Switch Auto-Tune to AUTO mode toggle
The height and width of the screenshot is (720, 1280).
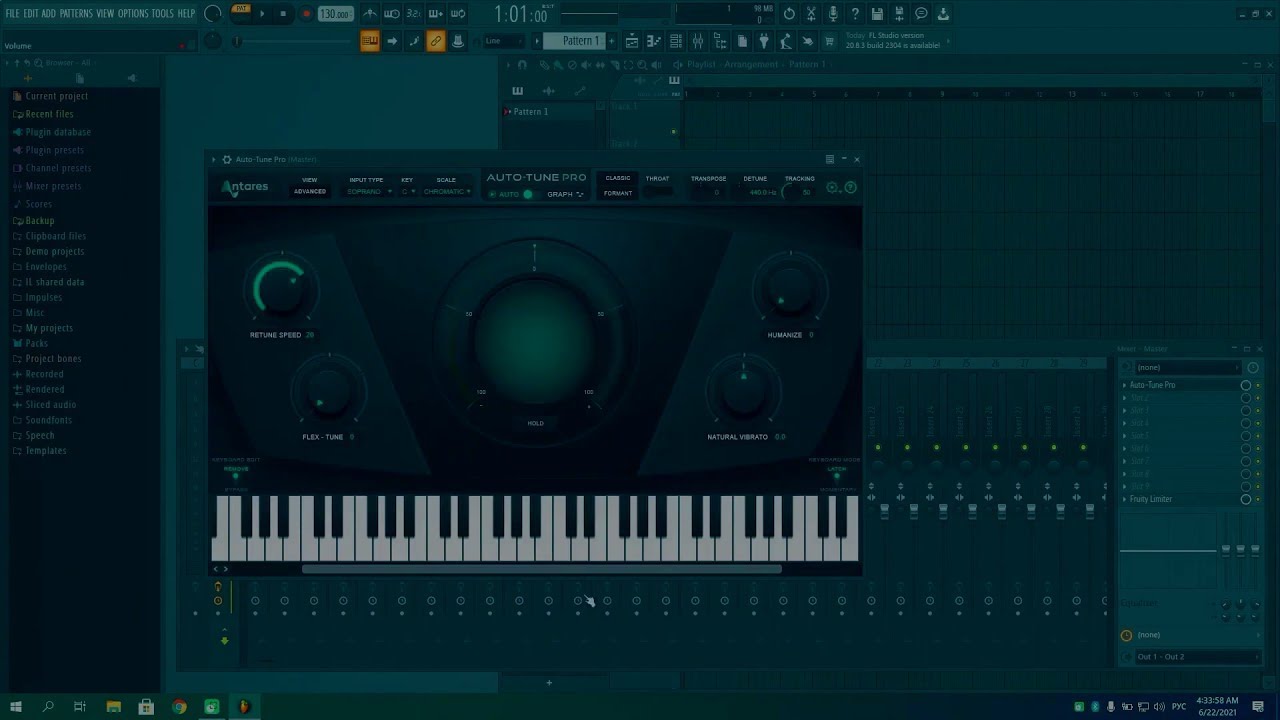[528, 194]
